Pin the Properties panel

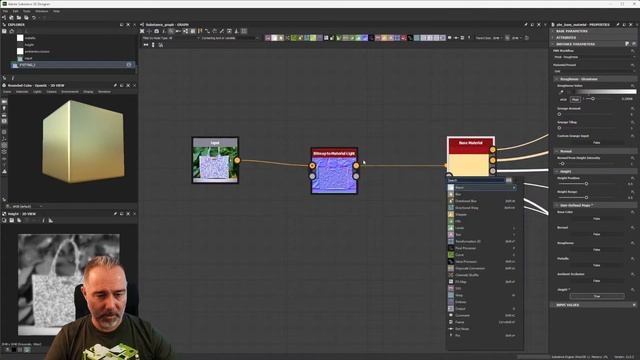tap(618, 24)
